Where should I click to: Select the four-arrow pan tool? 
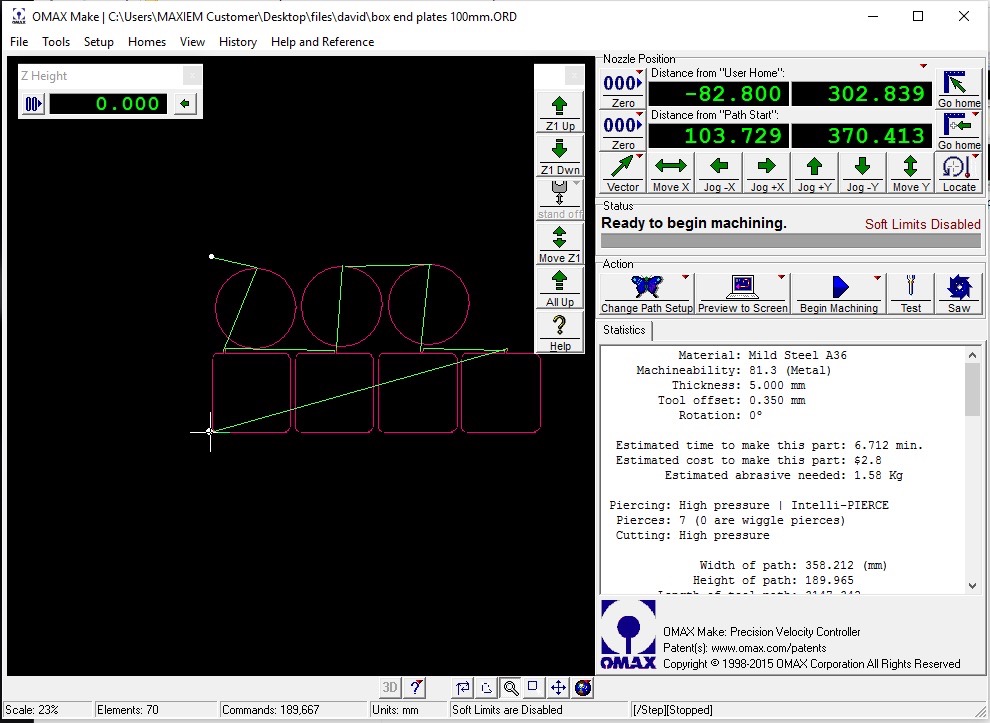558,688
